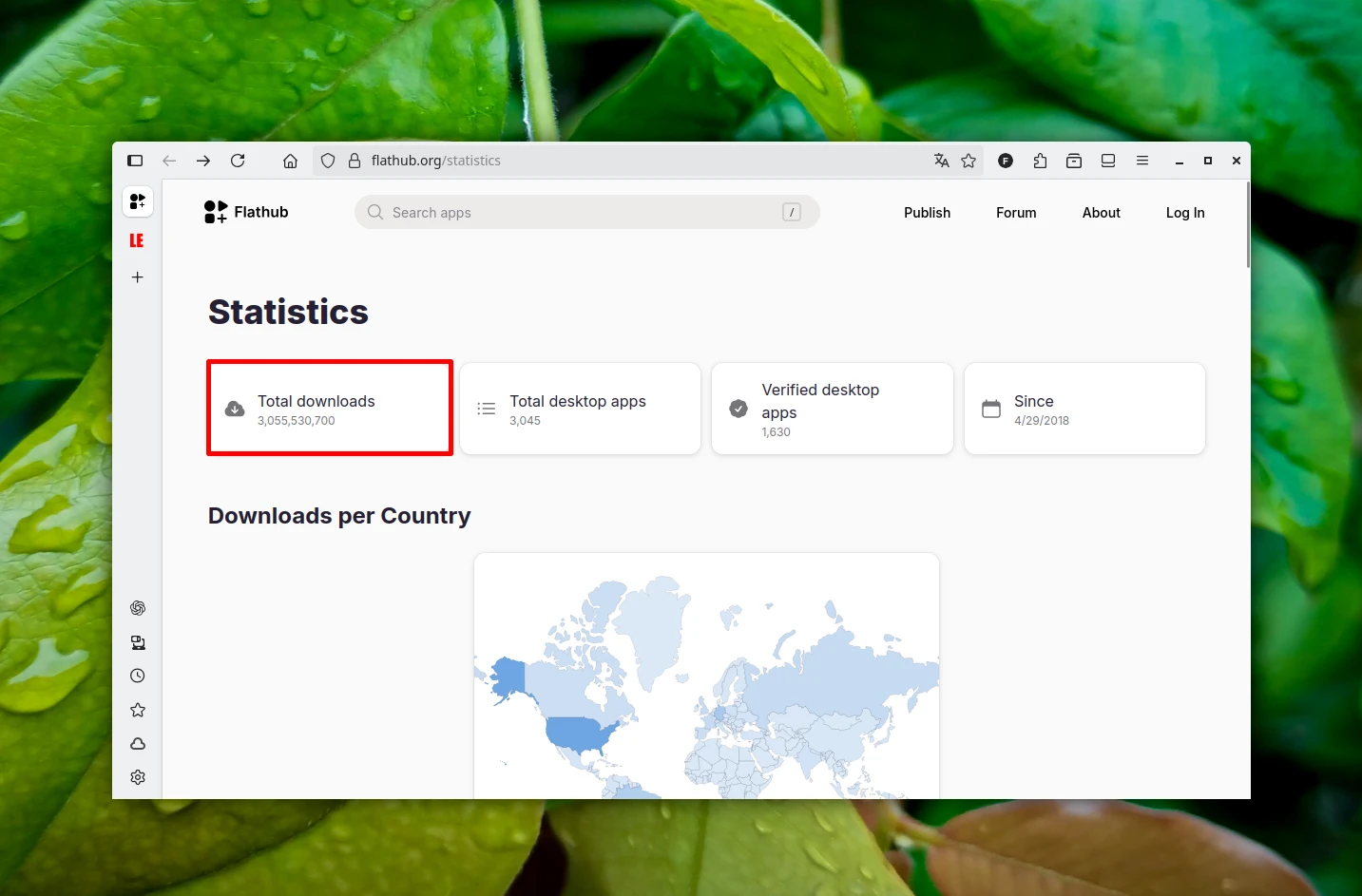Click the Flathub logo in the header
Image resolution: width=1362 pixels, height=896 pixels.
click(246, 212)
